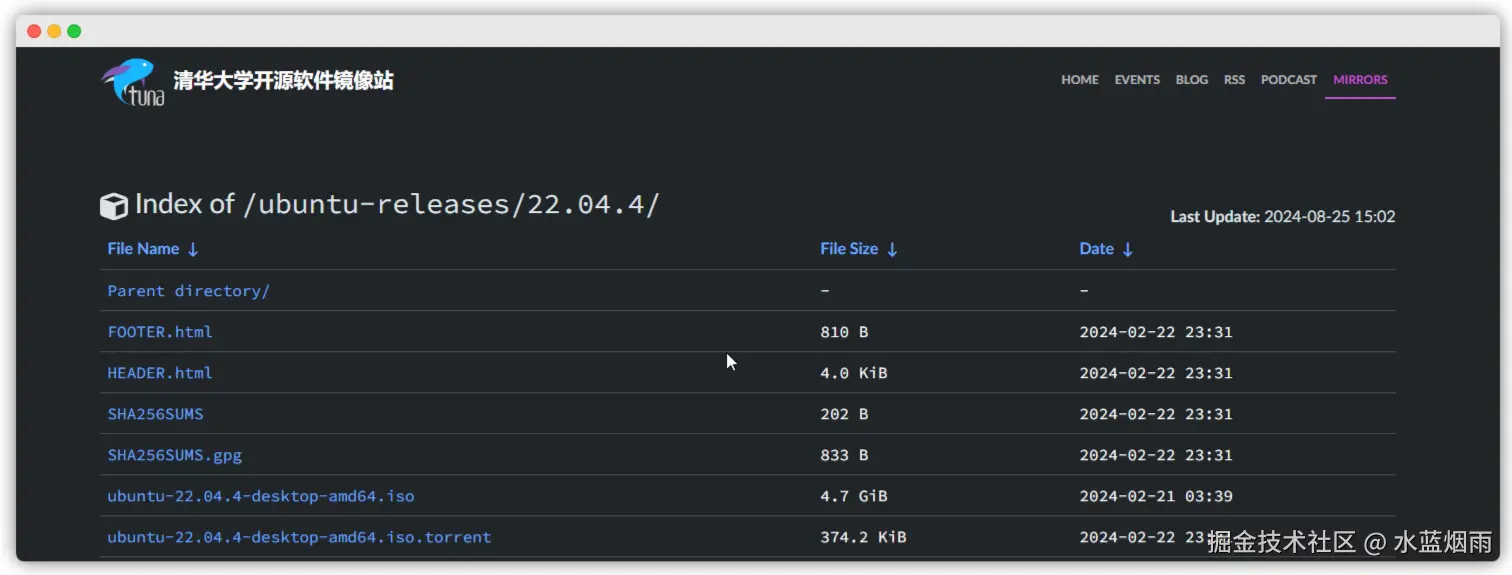Sort by File Name column arrow
Viewport: 1512px width, 575px height.
tap(193, 249)
